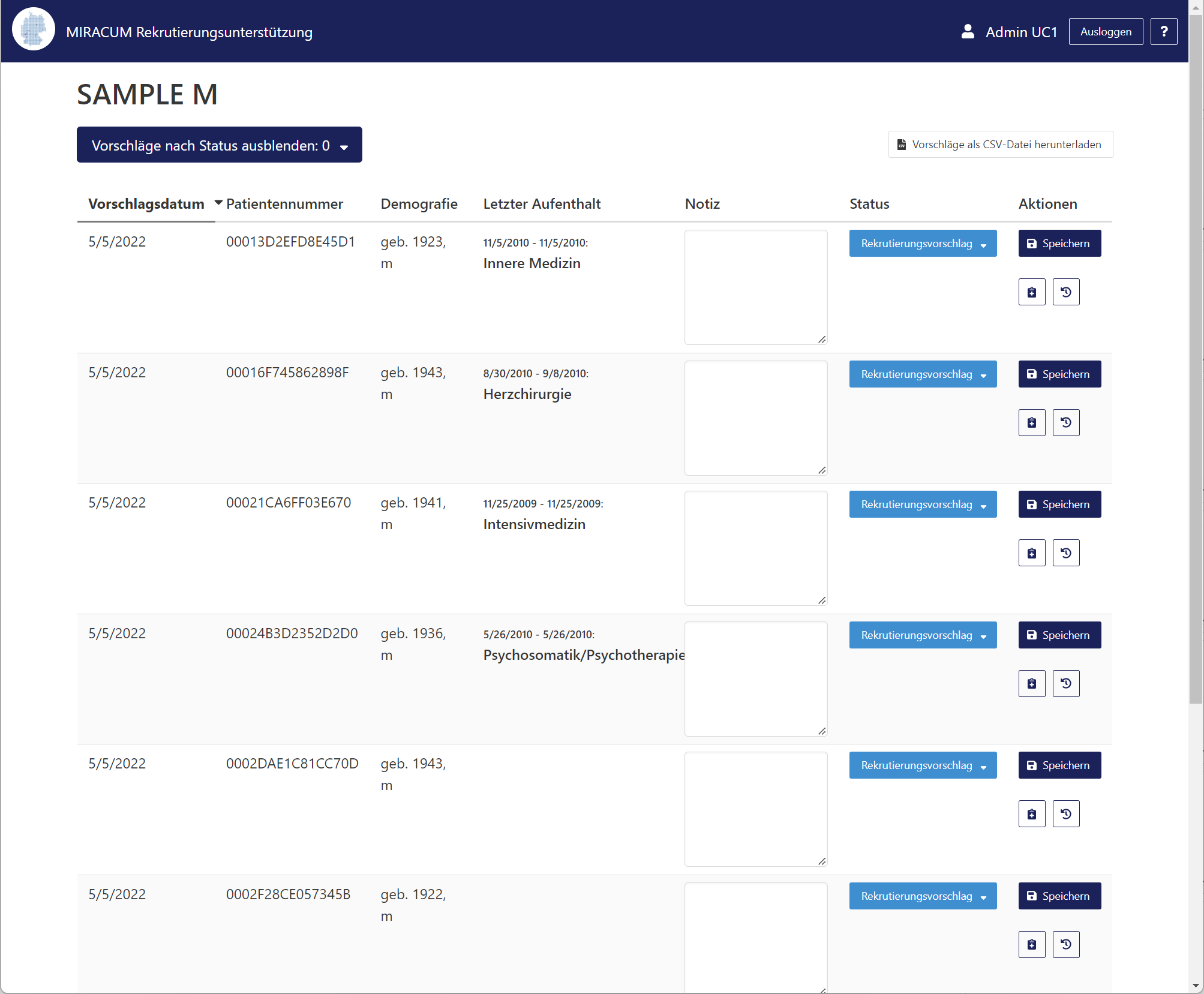Open status dropdown for patient 0002DAE1C81CC70D

(923, 765)
